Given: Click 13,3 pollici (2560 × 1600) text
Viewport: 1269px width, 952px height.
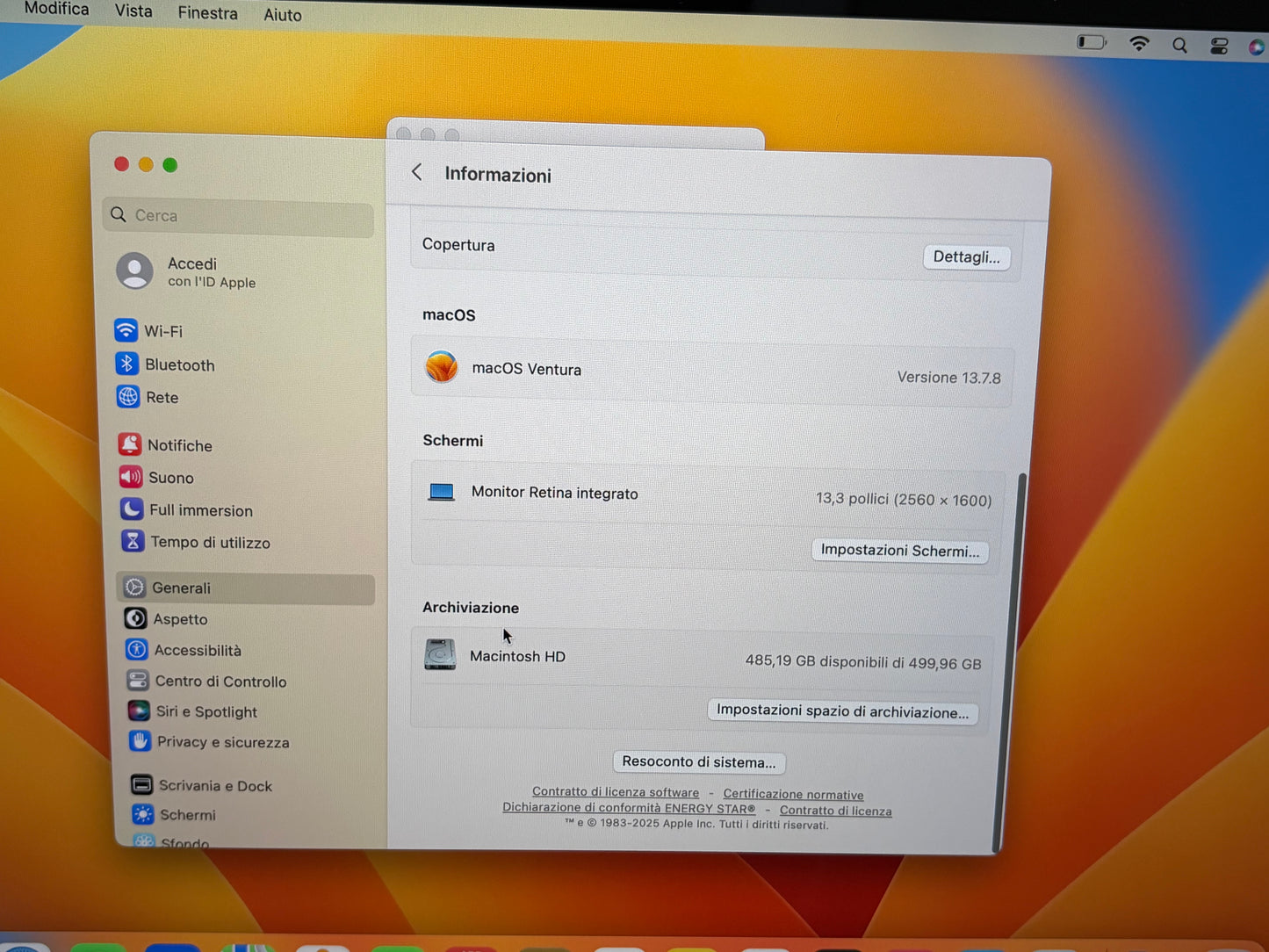Looking at the screenshot, I should point(904,499).
